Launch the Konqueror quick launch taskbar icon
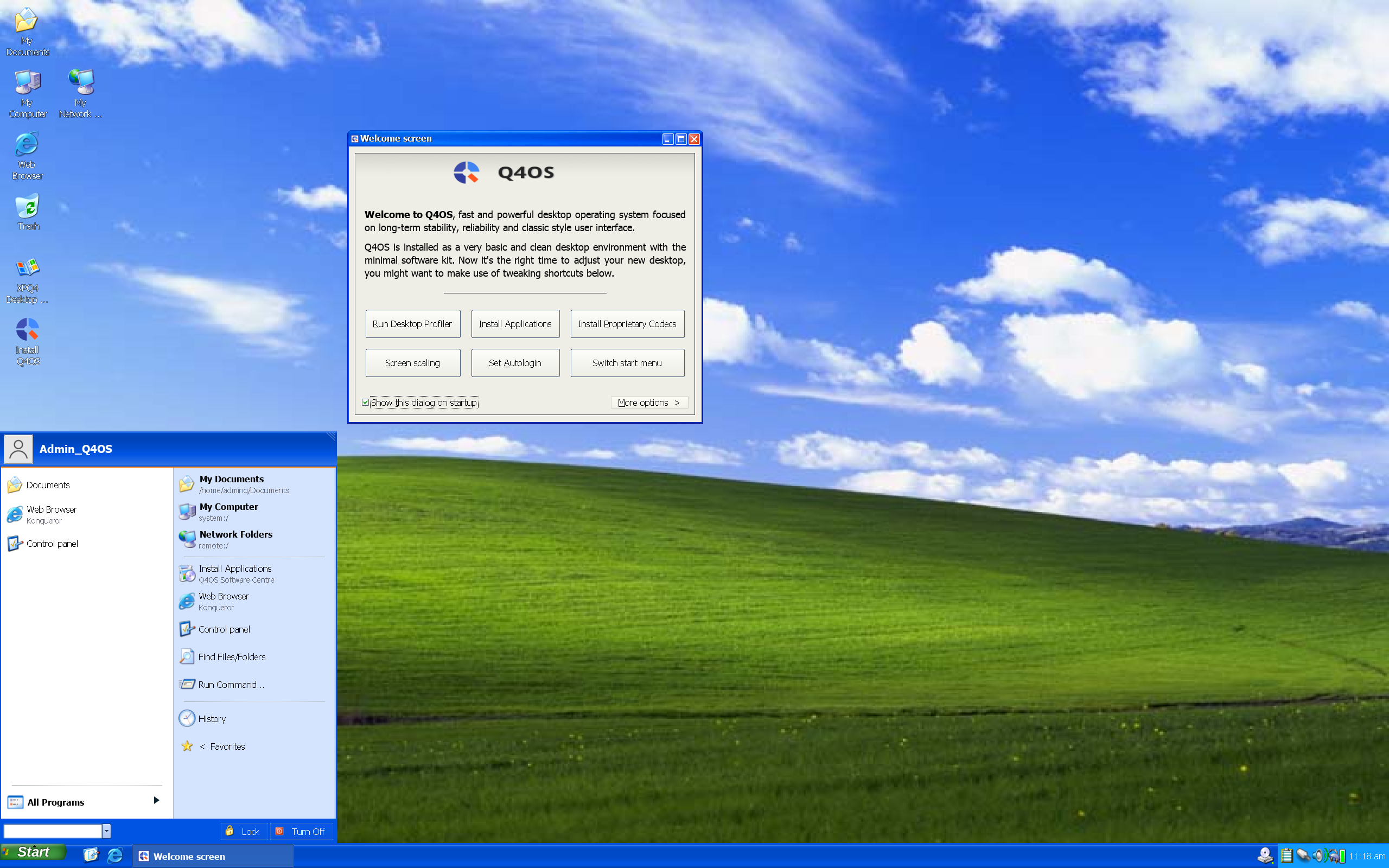This screenshot has width=1389, height=868. pyautogui.click(x=116, y=856)
